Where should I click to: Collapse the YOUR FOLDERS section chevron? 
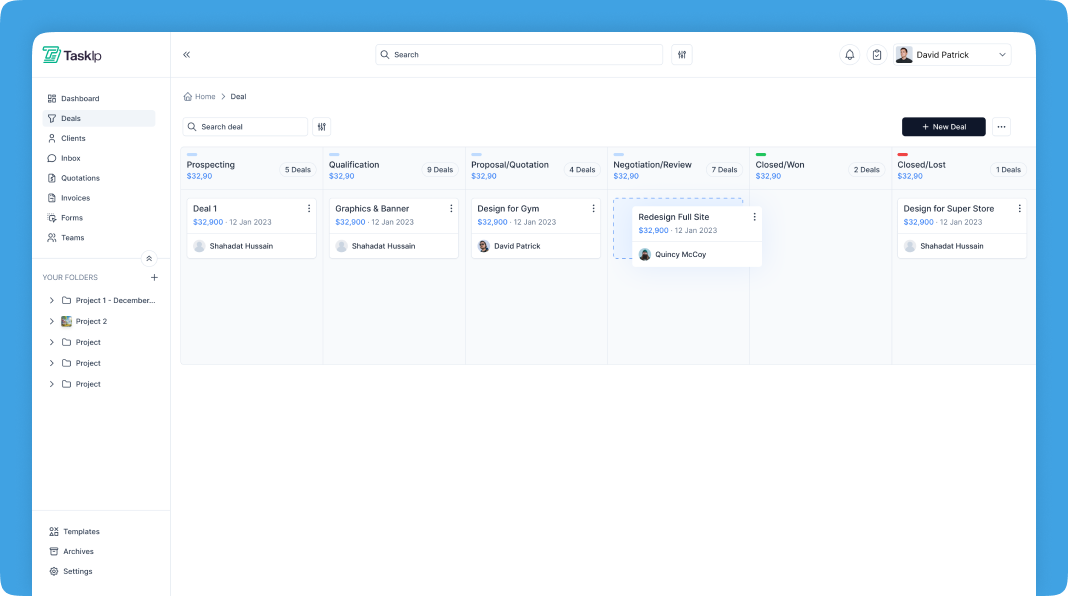point(148,258)
